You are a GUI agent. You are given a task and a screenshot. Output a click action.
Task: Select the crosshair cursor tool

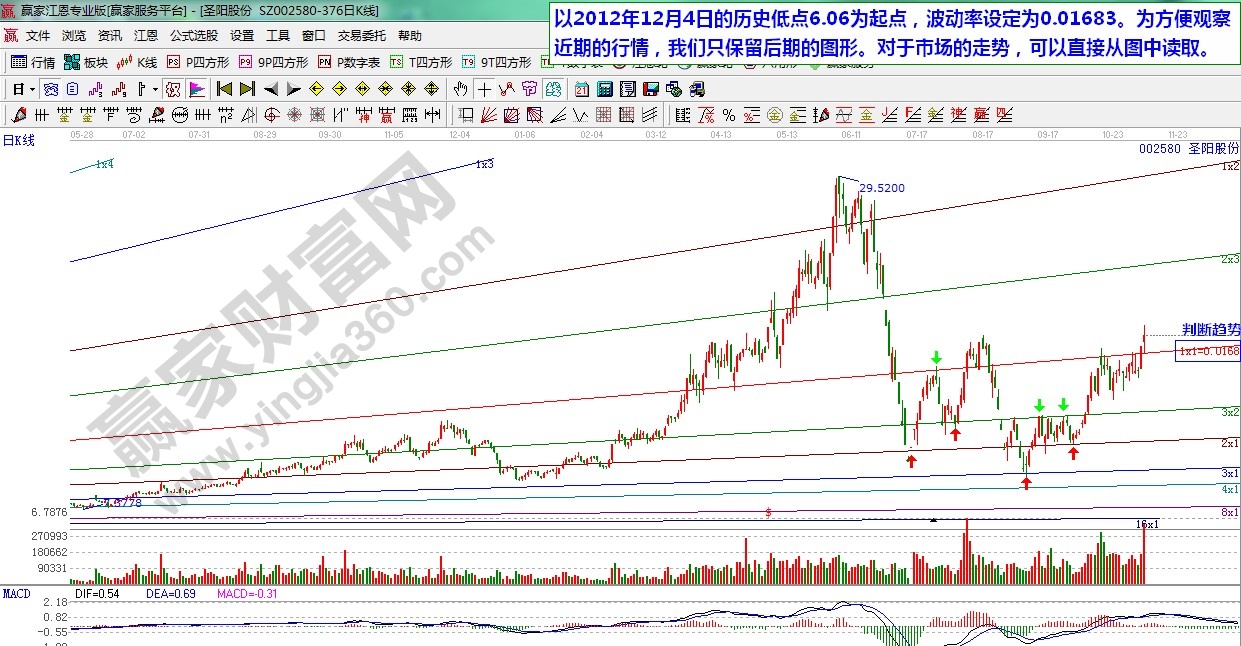tap(484, 89)
